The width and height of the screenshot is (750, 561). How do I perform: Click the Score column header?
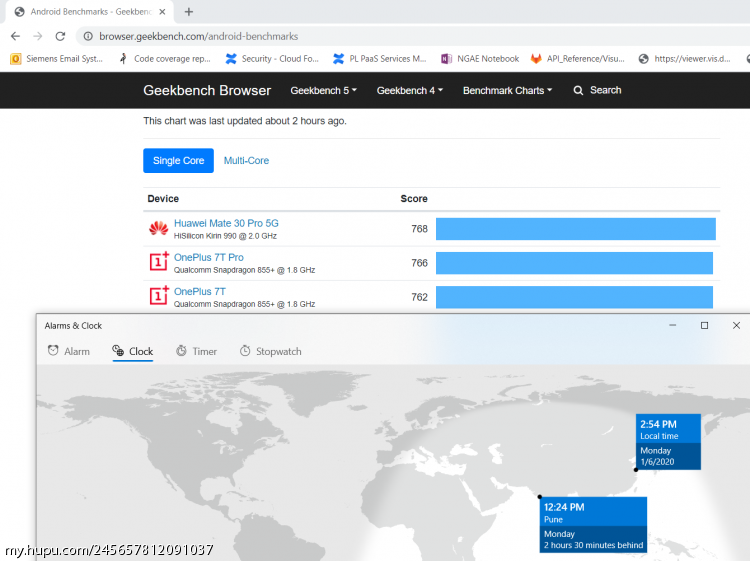tap(414, 198)
